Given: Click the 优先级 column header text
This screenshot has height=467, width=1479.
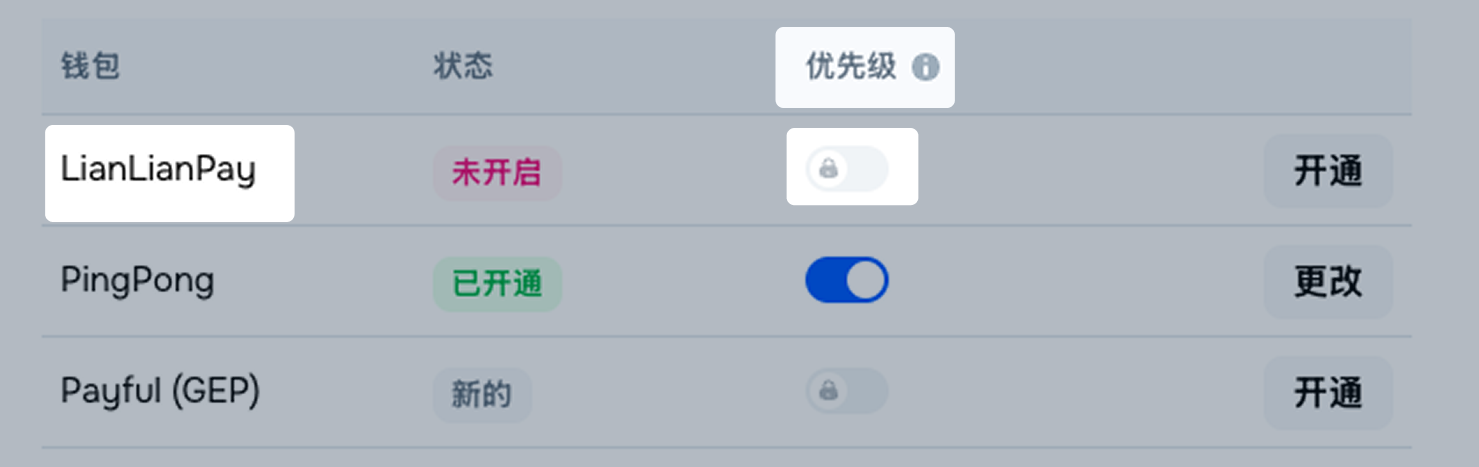Looking at the screenshot, I should (850, 67).
